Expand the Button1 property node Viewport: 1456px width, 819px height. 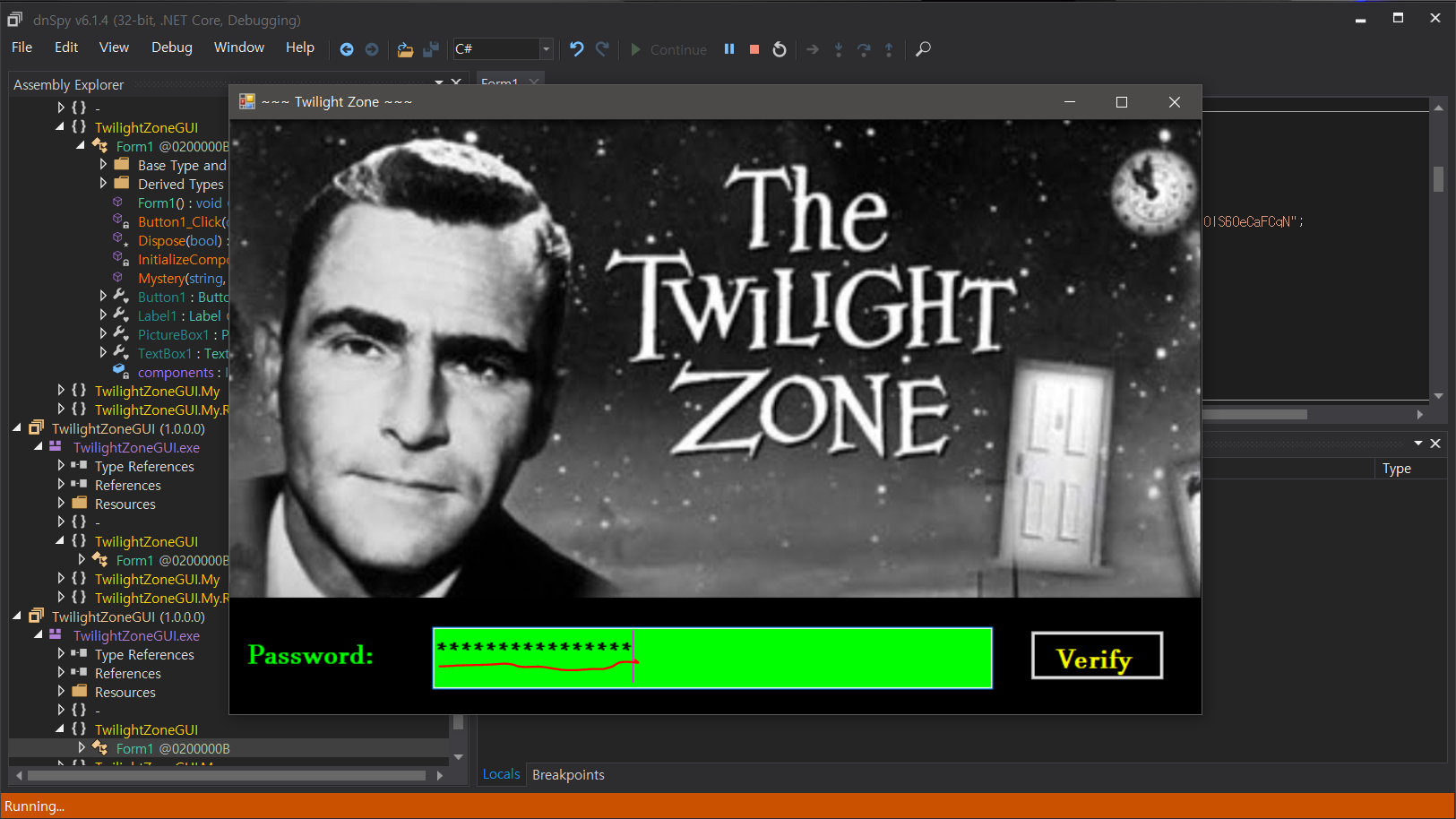(103, 297)
